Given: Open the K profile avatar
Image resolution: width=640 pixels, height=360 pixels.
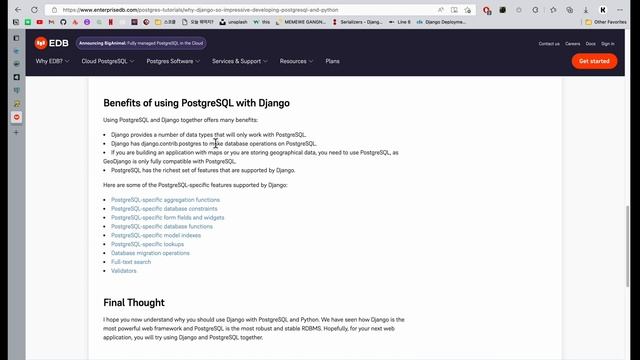Looking at the screenshot, I should point(603,10).
